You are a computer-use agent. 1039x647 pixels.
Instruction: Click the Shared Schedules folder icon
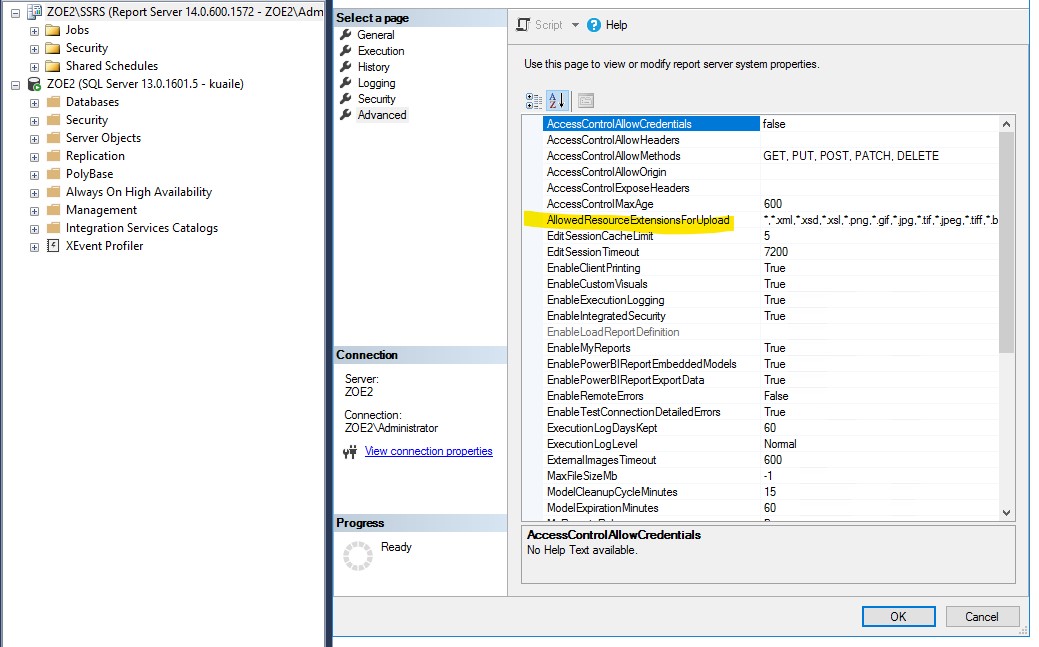54,66
